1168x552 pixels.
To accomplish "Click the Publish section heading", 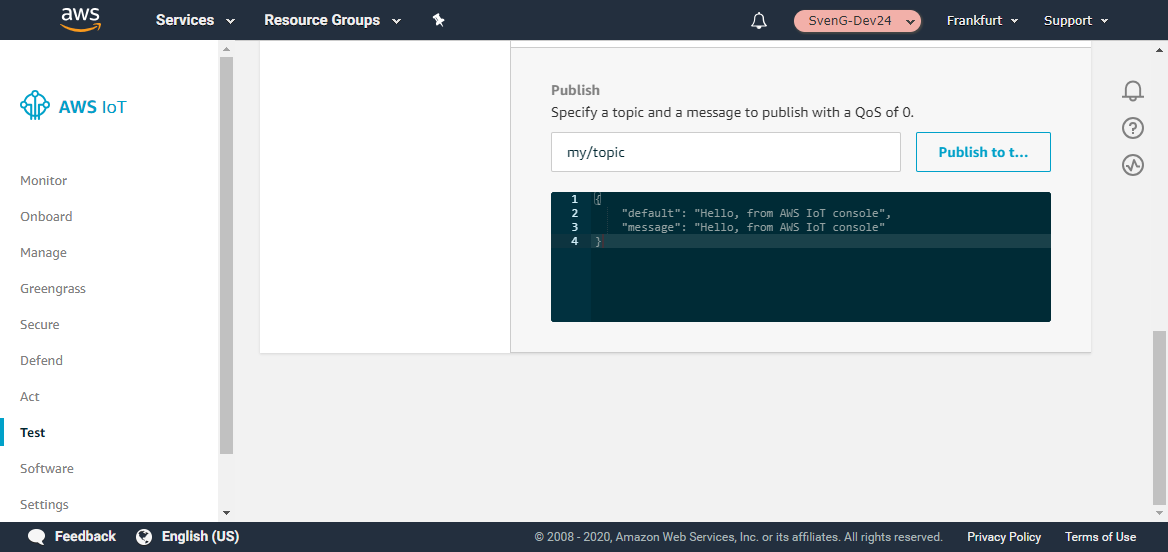I will click(575, 90).
